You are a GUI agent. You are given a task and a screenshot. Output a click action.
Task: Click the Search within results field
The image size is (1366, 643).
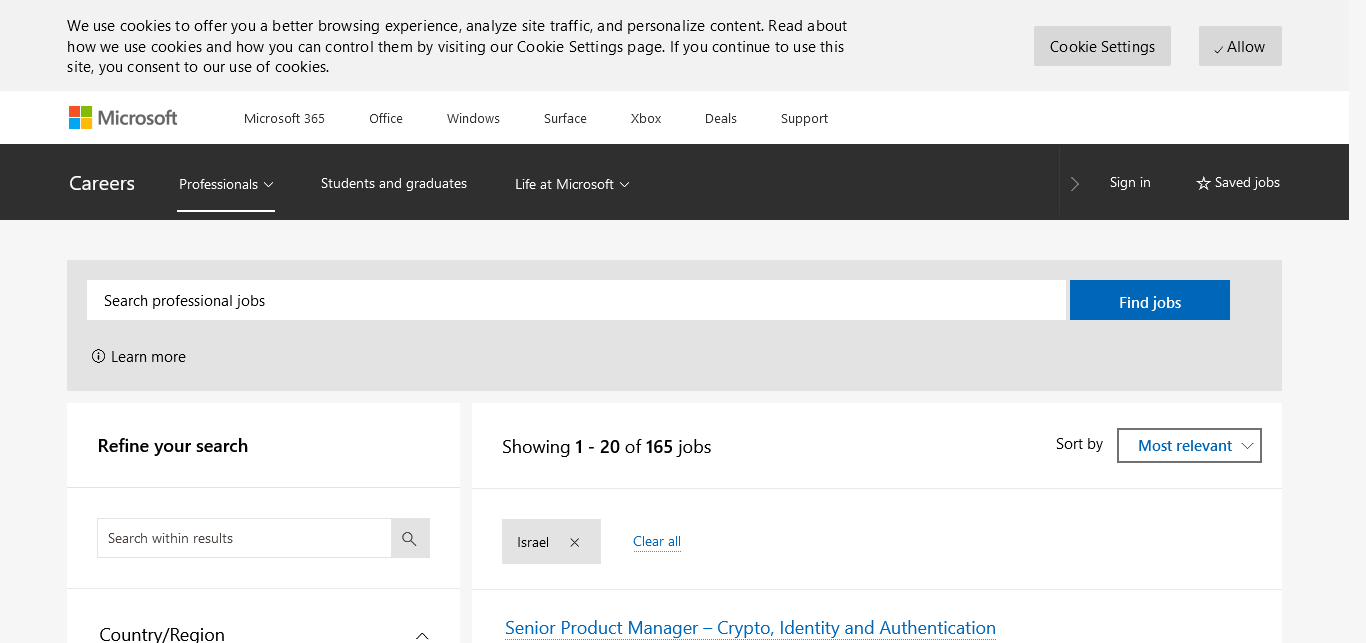click(244, 539)
